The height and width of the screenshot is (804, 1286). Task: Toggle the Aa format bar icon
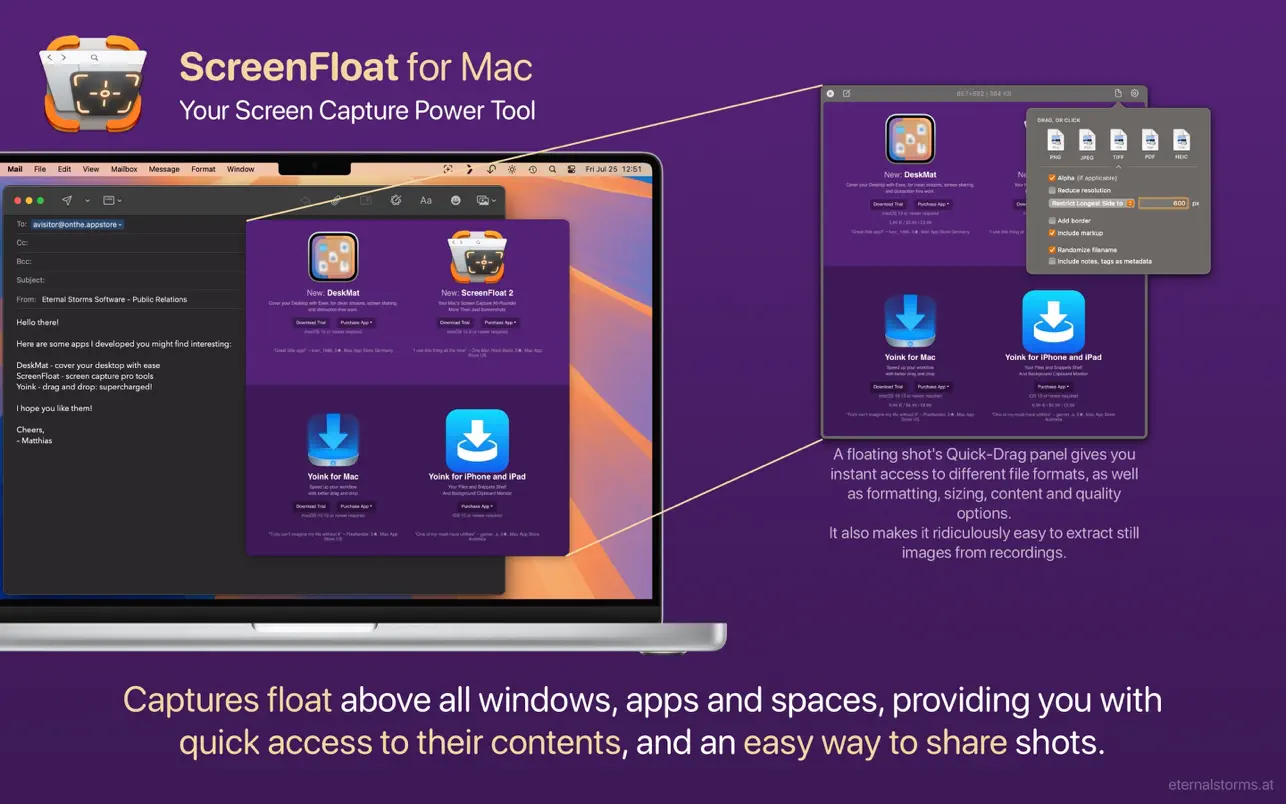426,200
